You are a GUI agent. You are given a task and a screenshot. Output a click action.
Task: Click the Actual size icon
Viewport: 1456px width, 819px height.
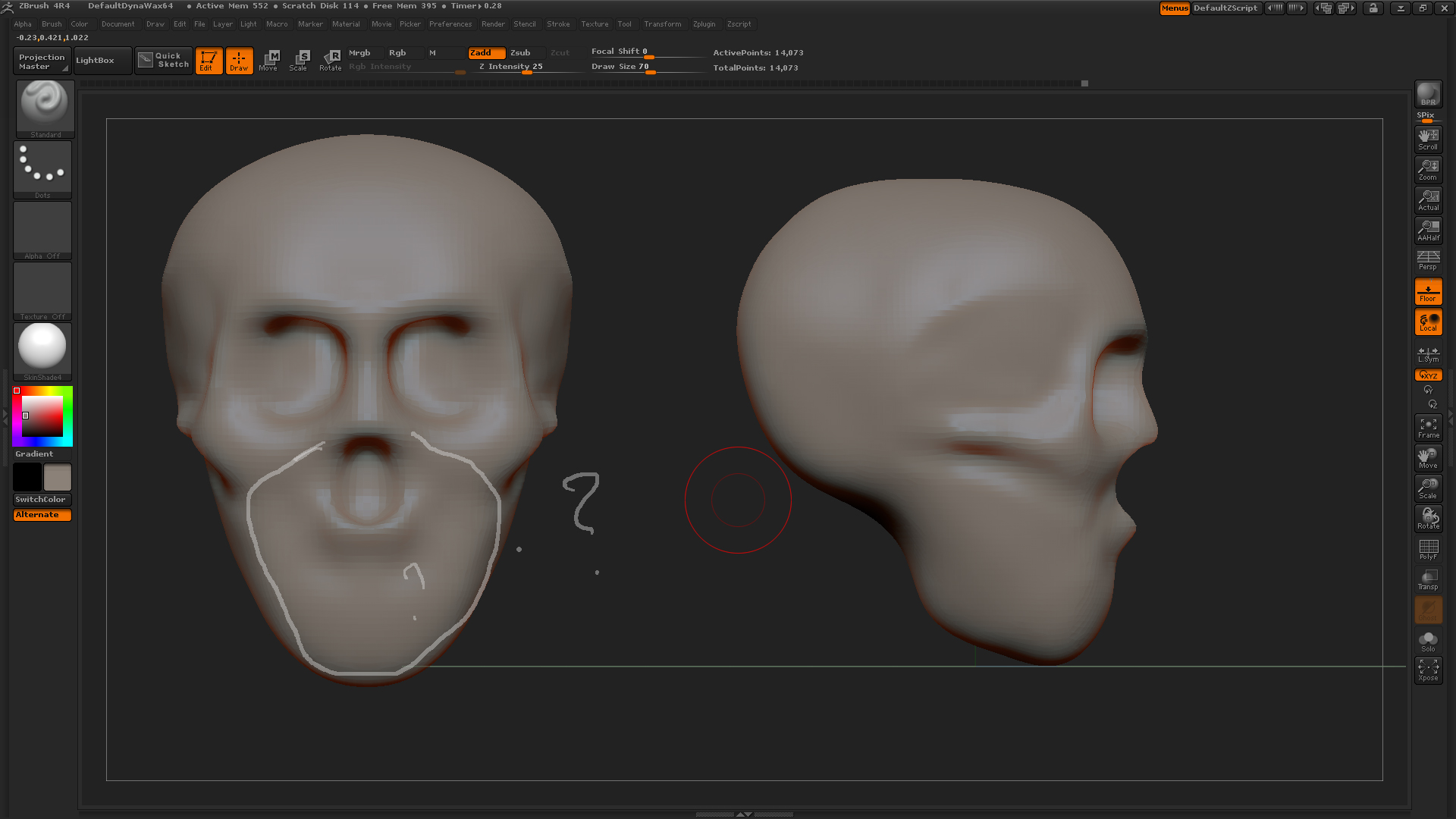click(1428, 199)
